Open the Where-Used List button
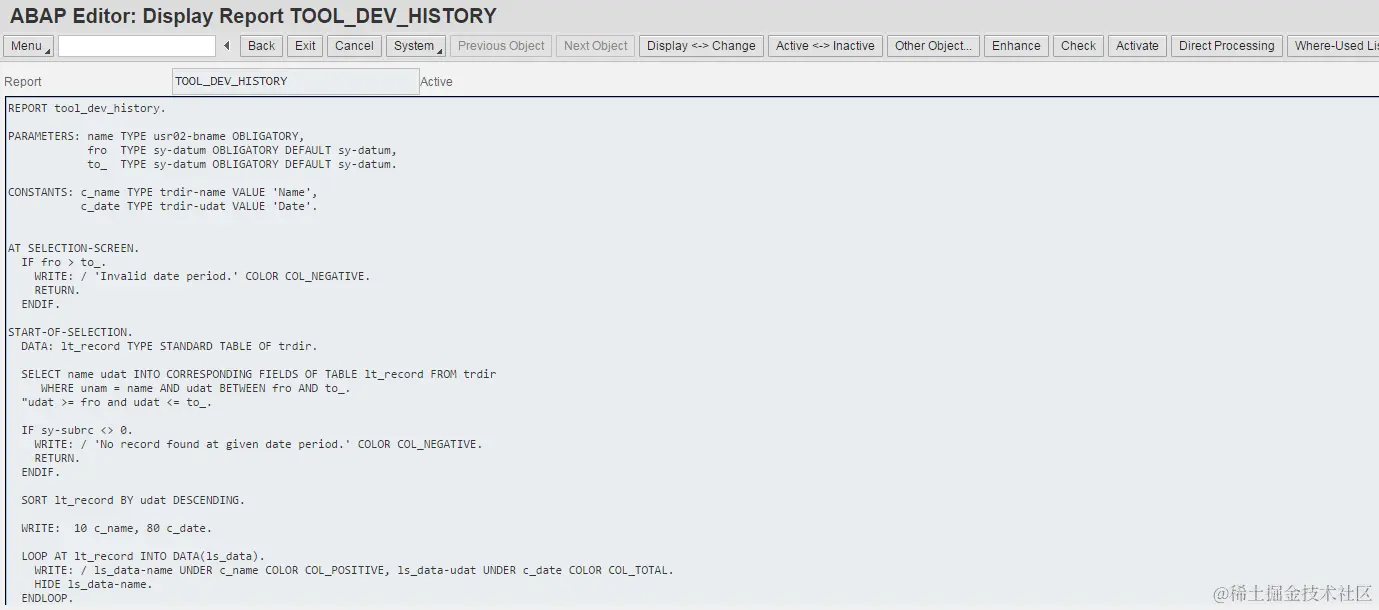Screen dimensions: 1379x610 pyautogui.click(x=1333, y=46)
